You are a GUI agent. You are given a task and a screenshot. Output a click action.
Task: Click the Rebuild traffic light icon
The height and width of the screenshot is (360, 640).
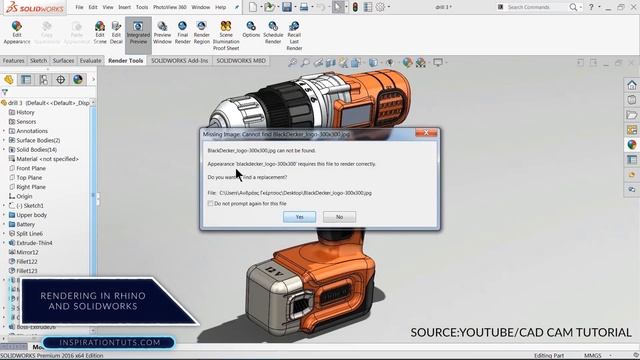click(x=355, y=7)
